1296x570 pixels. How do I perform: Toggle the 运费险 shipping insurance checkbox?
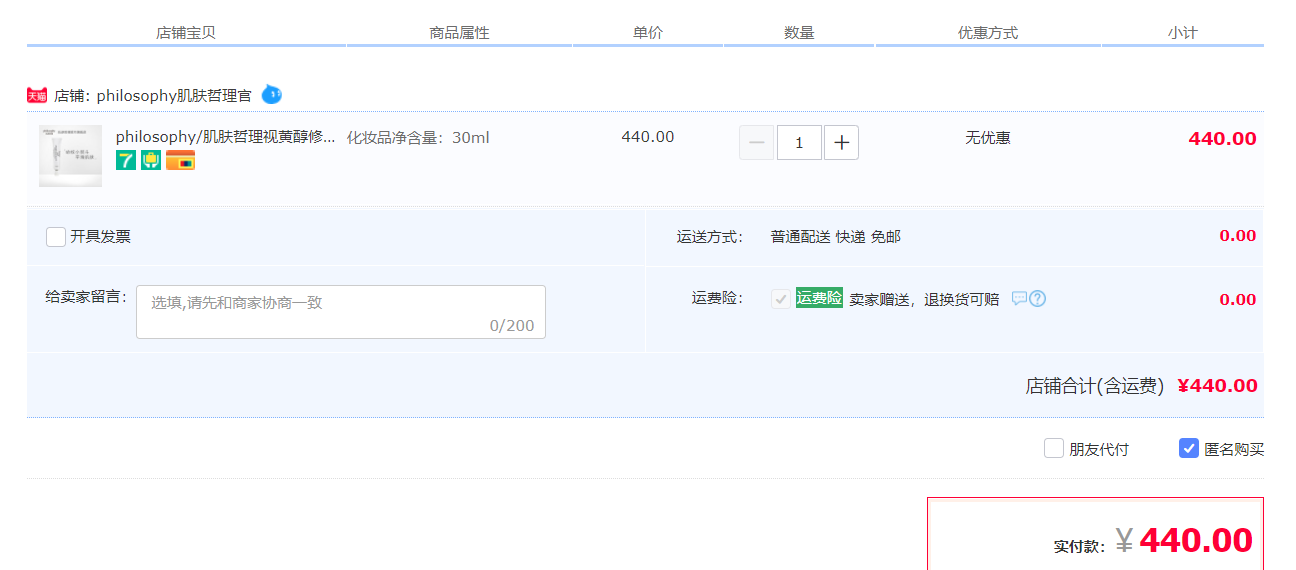pos(781,298)
